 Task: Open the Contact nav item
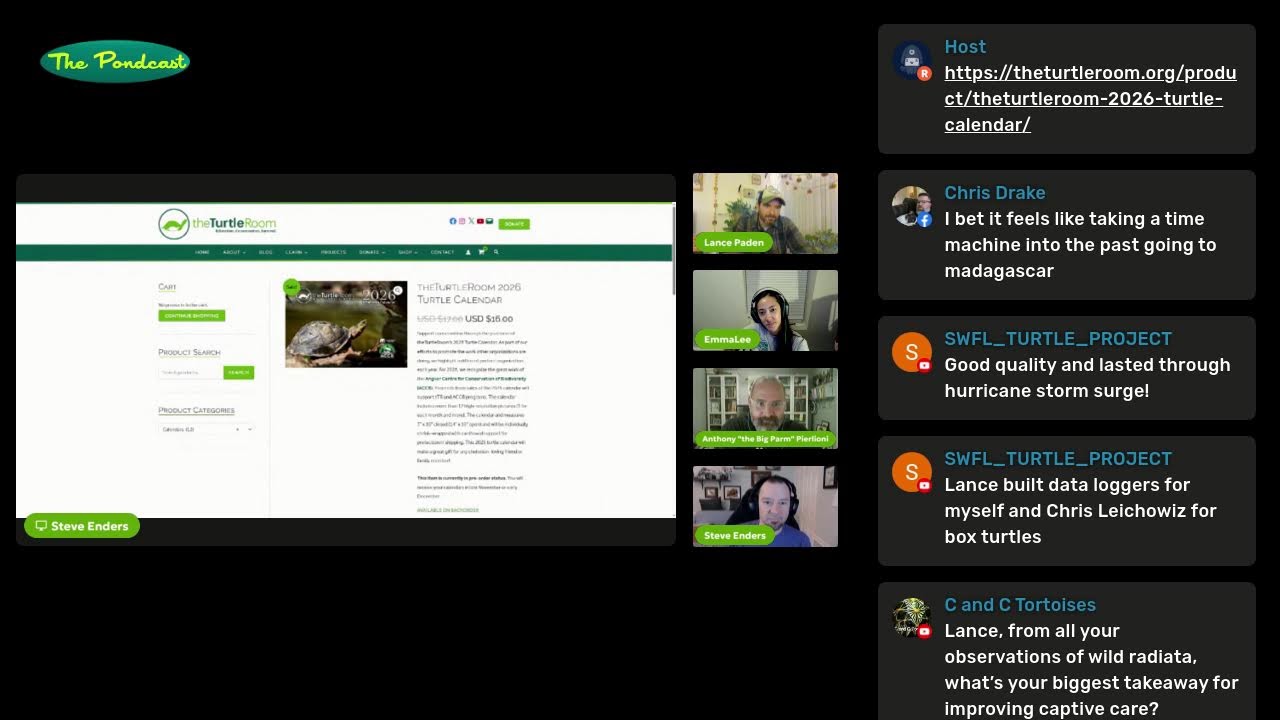point(442,252)
